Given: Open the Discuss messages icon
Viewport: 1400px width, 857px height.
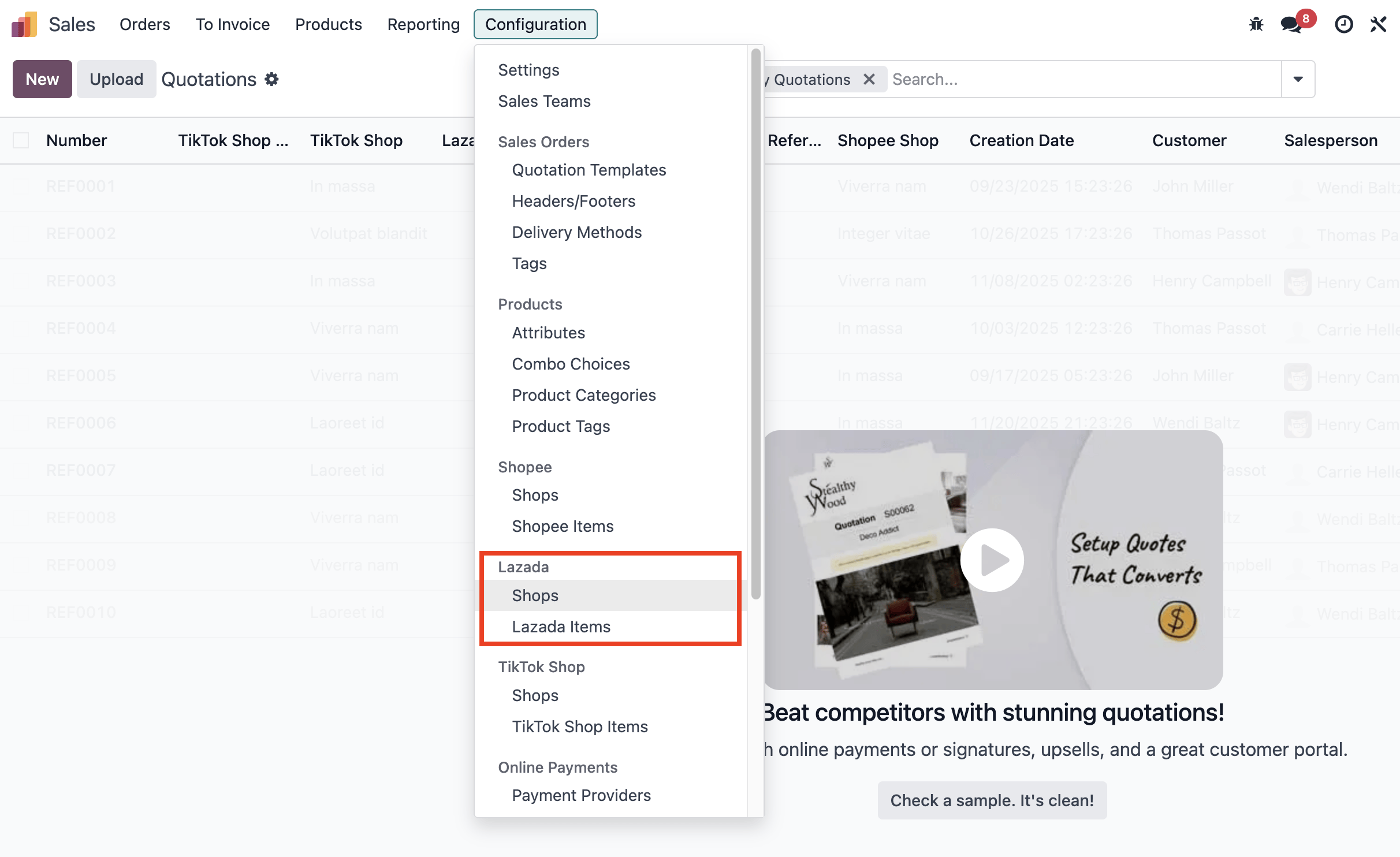Looking at the screenshot, I should (x=1291, y=25).
